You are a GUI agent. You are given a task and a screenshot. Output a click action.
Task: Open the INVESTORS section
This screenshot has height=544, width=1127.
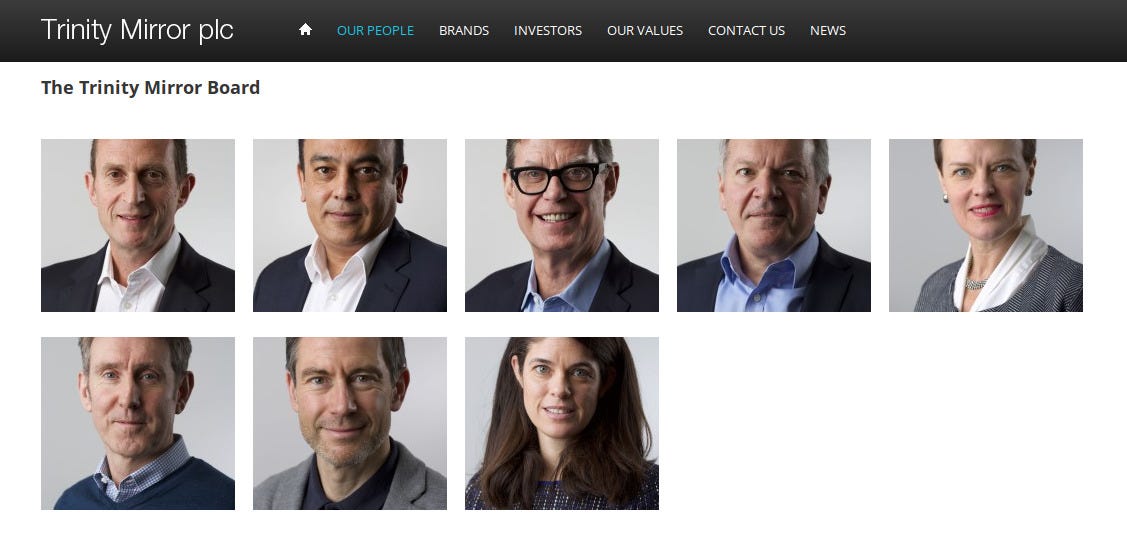pyautogui.click(x=548, y=30)
